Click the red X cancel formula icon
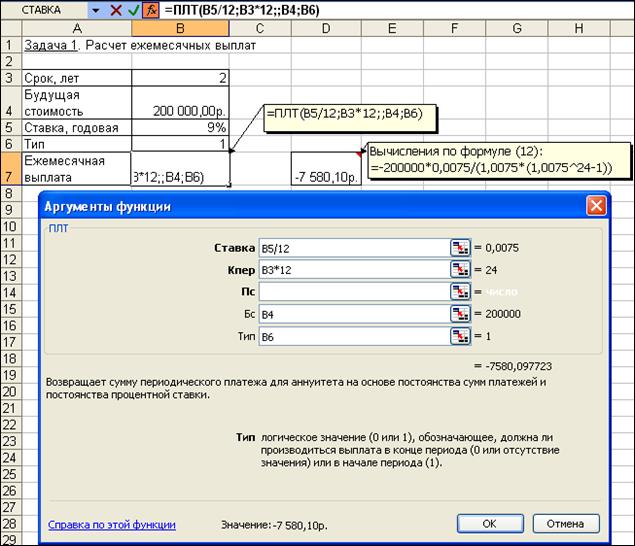Screen dimensions: 635x546 [115, 9]
